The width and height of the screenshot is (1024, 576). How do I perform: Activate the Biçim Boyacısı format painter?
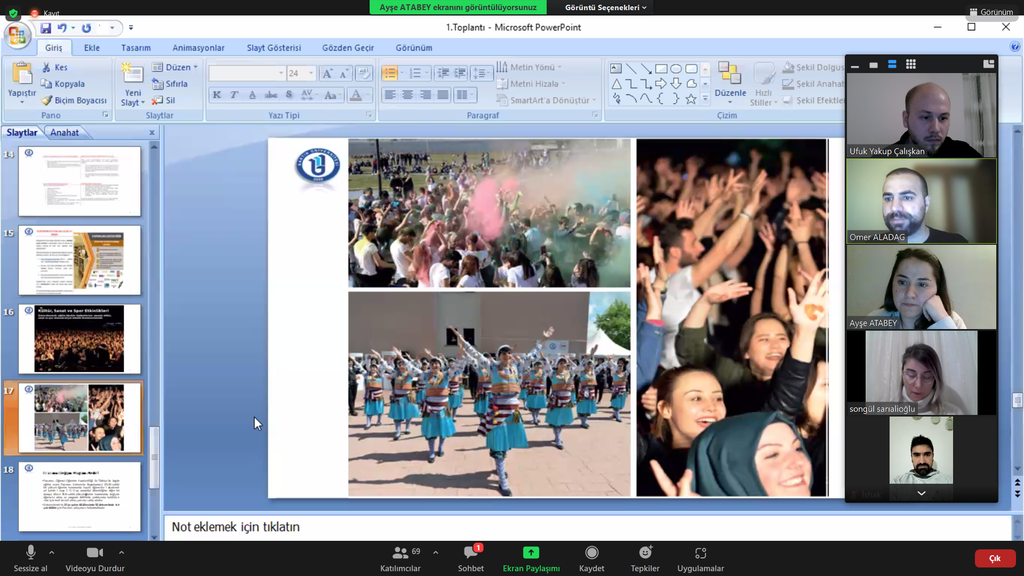pyautogui.click(x=74, y=101)
